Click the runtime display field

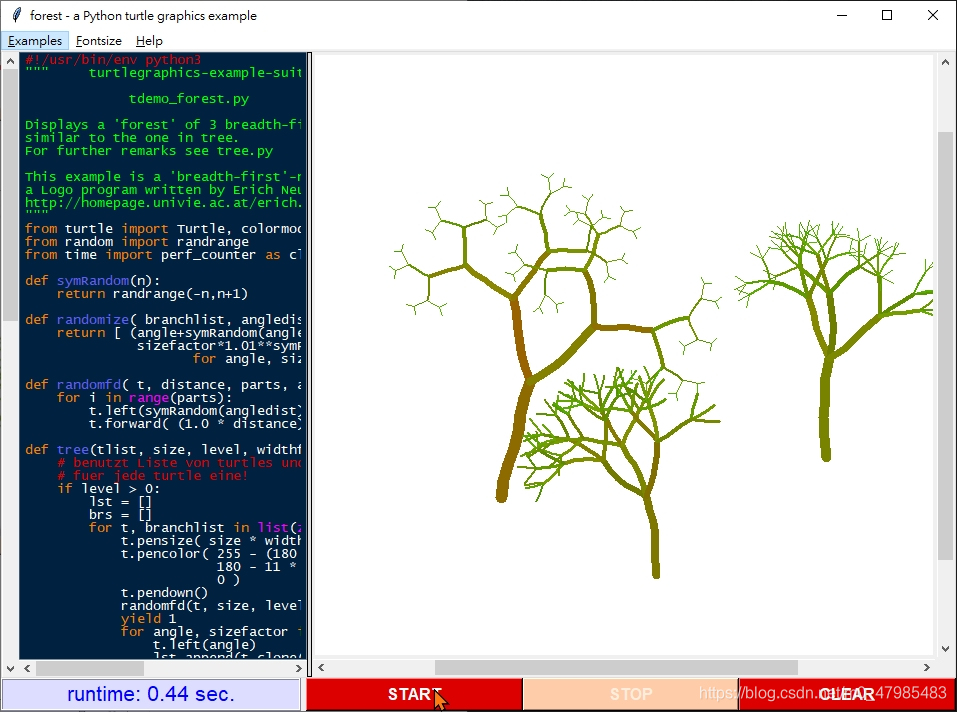pyautogui.click(x=150, y=693)
